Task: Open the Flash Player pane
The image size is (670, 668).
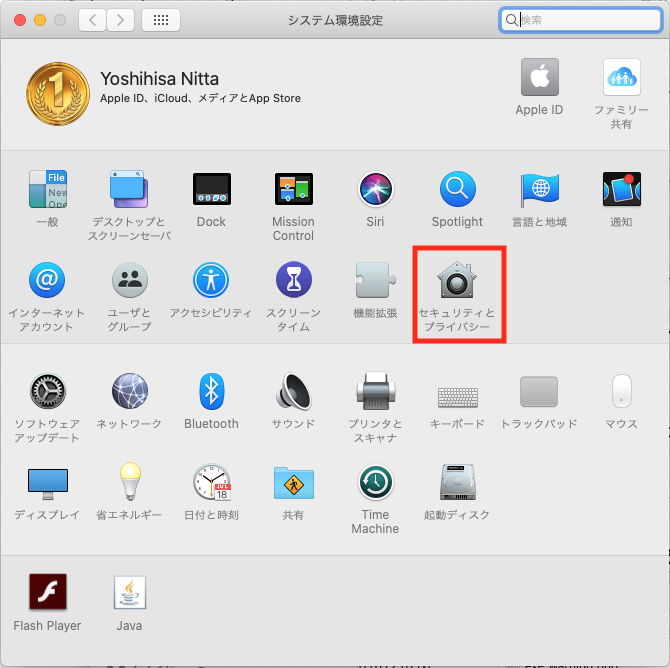Action: tap(47, 593)
